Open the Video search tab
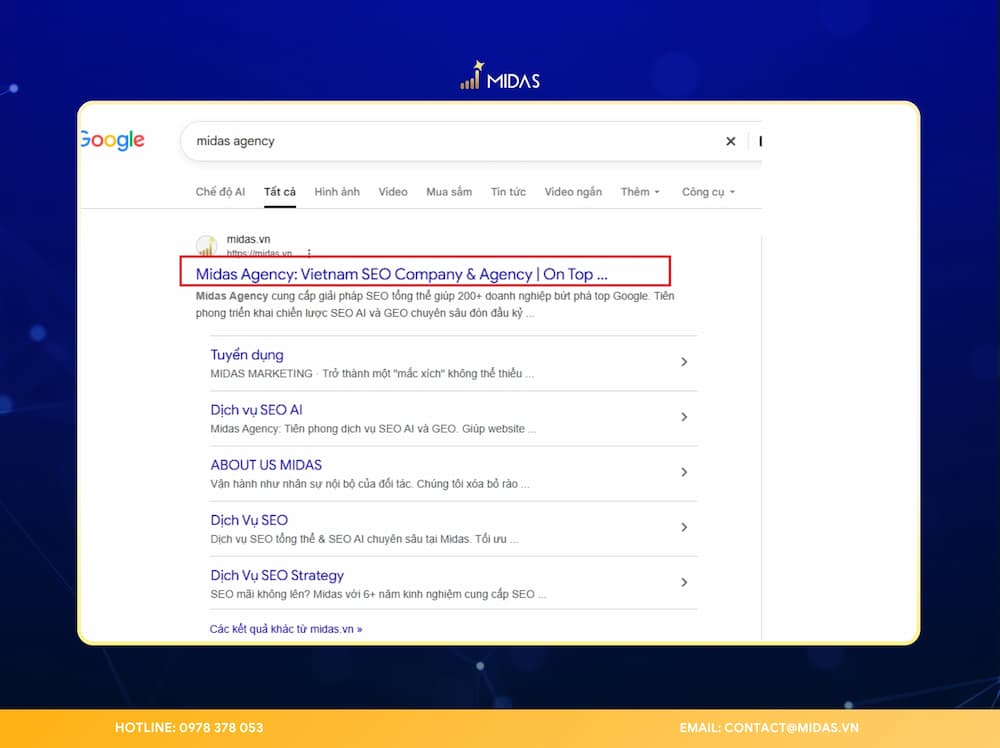 393,192
